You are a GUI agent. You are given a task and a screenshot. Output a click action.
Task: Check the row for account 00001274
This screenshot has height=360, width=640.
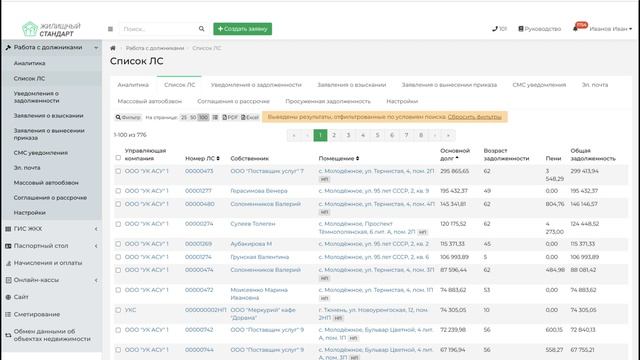[118, 257]
